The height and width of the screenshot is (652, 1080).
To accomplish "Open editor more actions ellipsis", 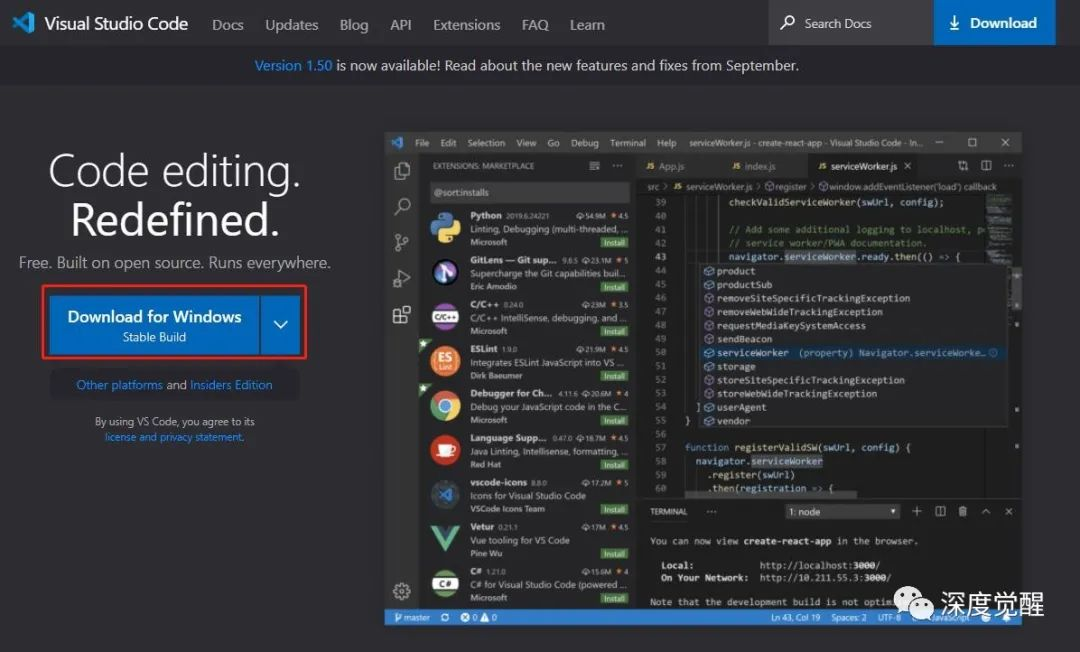I will coord(1008,166).
